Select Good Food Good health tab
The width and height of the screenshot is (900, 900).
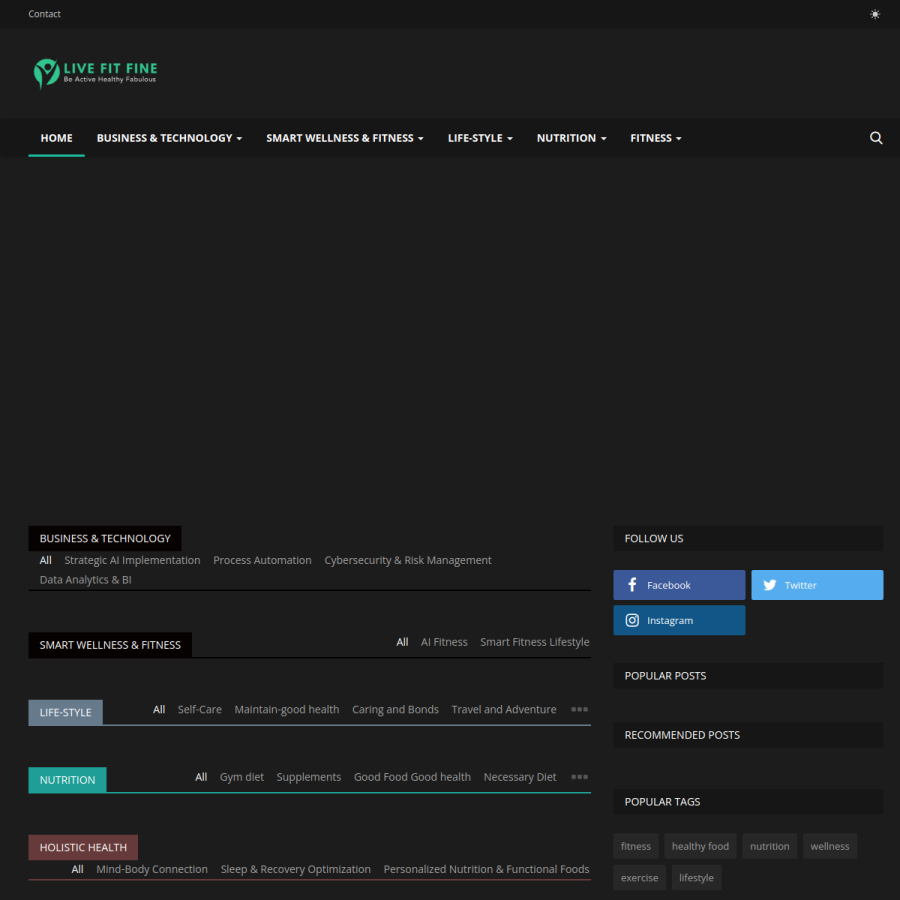[412, 777]
